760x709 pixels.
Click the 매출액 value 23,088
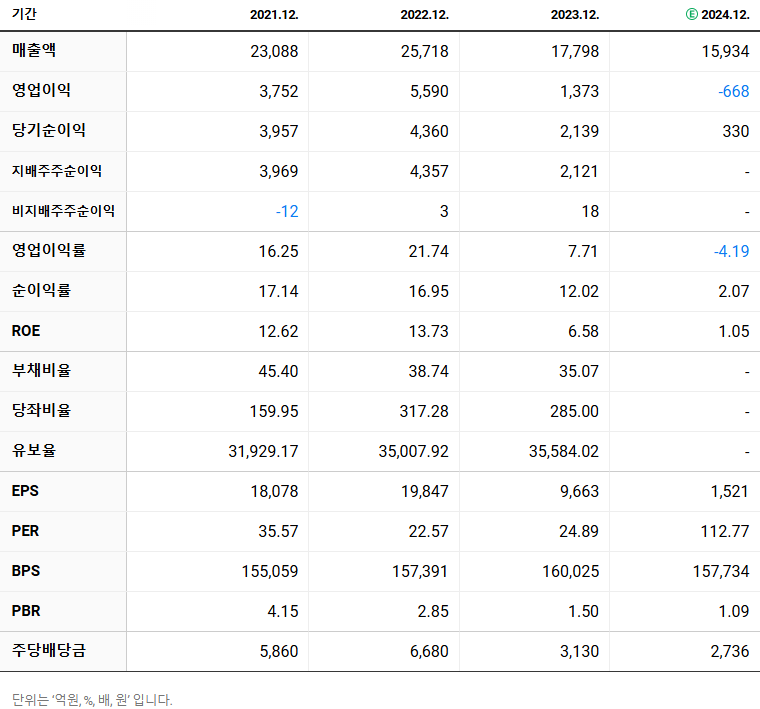pyautogui.click(x=274, y=51)
